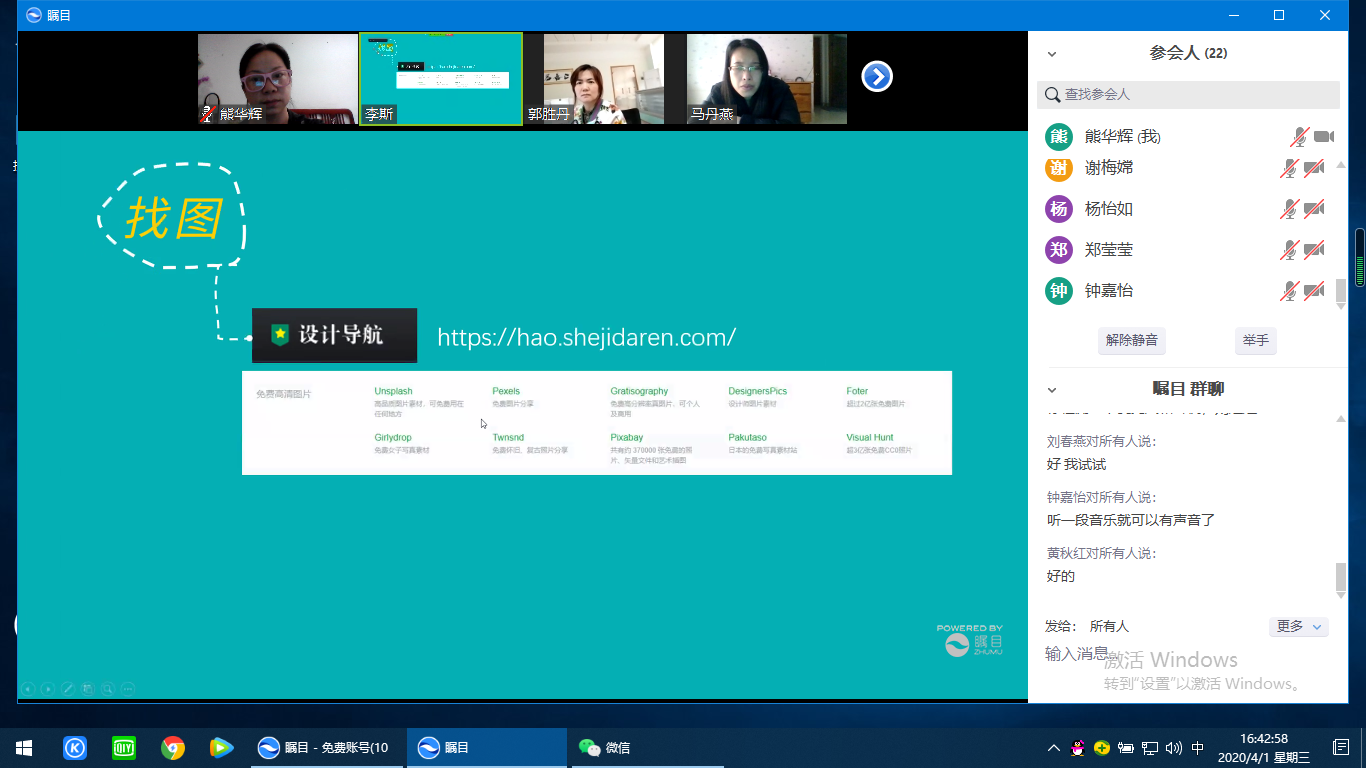Open the more options ellipsis on slide
Screen dimensions: 1366x768
point(128,688)
